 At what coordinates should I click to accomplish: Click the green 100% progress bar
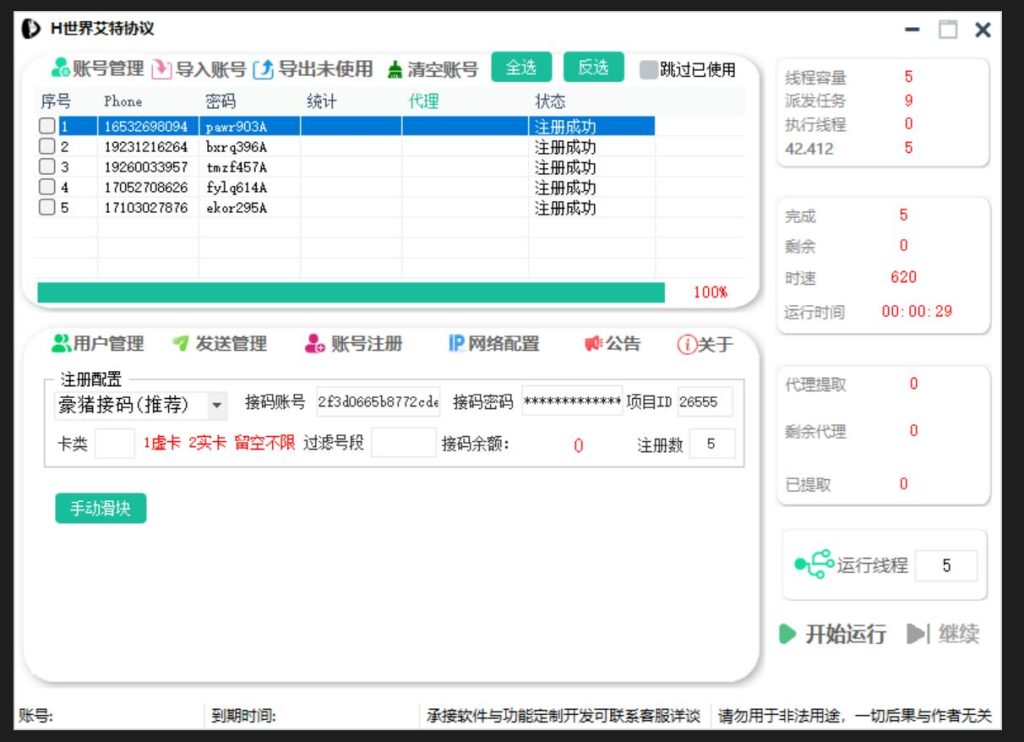(350, 292)
